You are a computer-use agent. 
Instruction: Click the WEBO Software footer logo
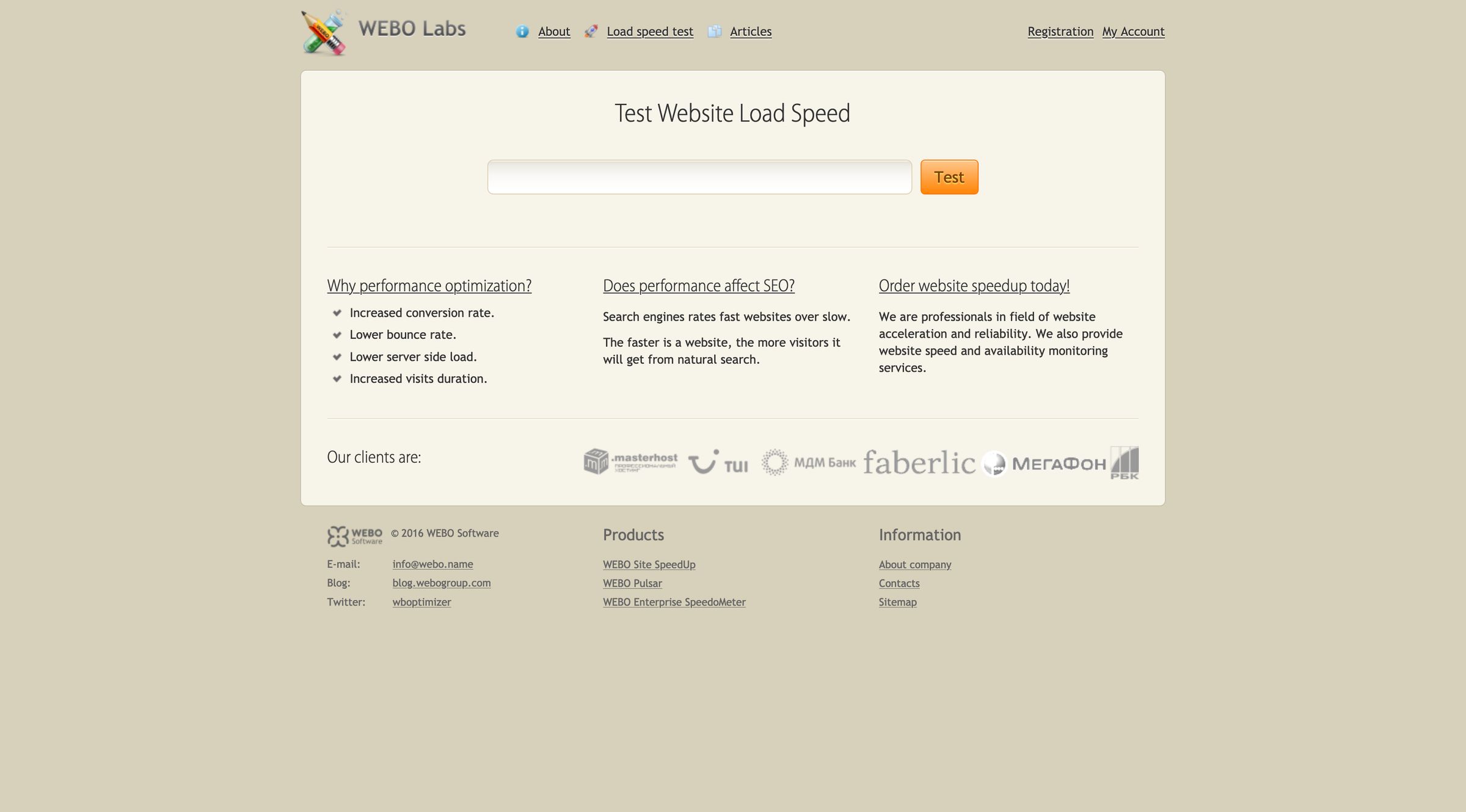[355, 536]
